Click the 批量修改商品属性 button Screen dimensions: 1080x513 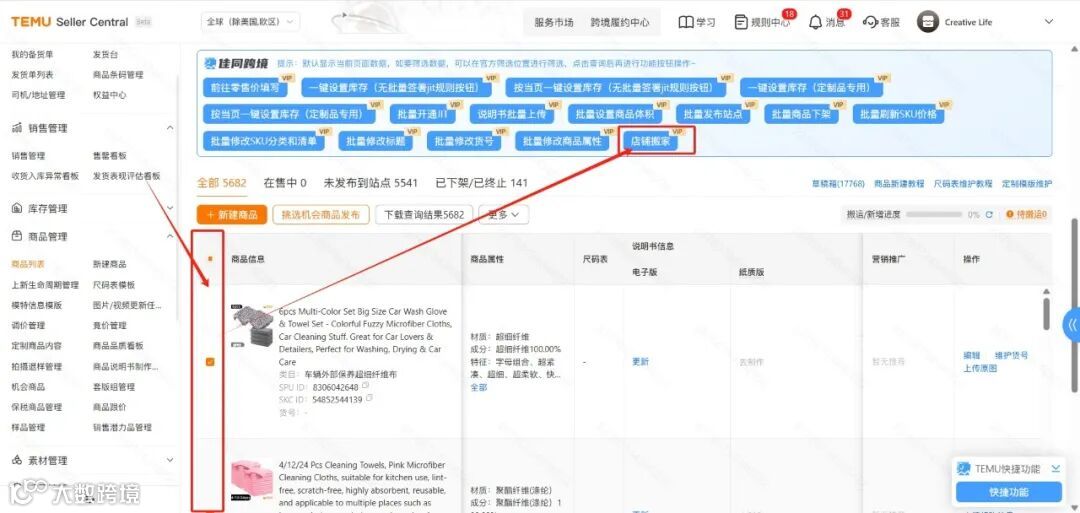click(562, 141)
